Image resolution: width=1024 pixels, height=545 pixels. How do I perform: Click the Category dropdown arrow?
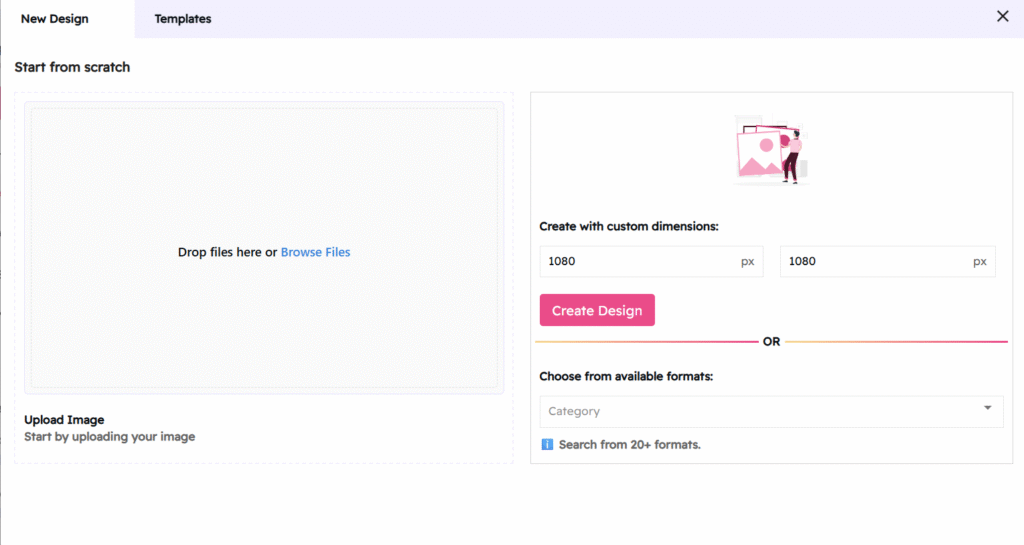987,408
